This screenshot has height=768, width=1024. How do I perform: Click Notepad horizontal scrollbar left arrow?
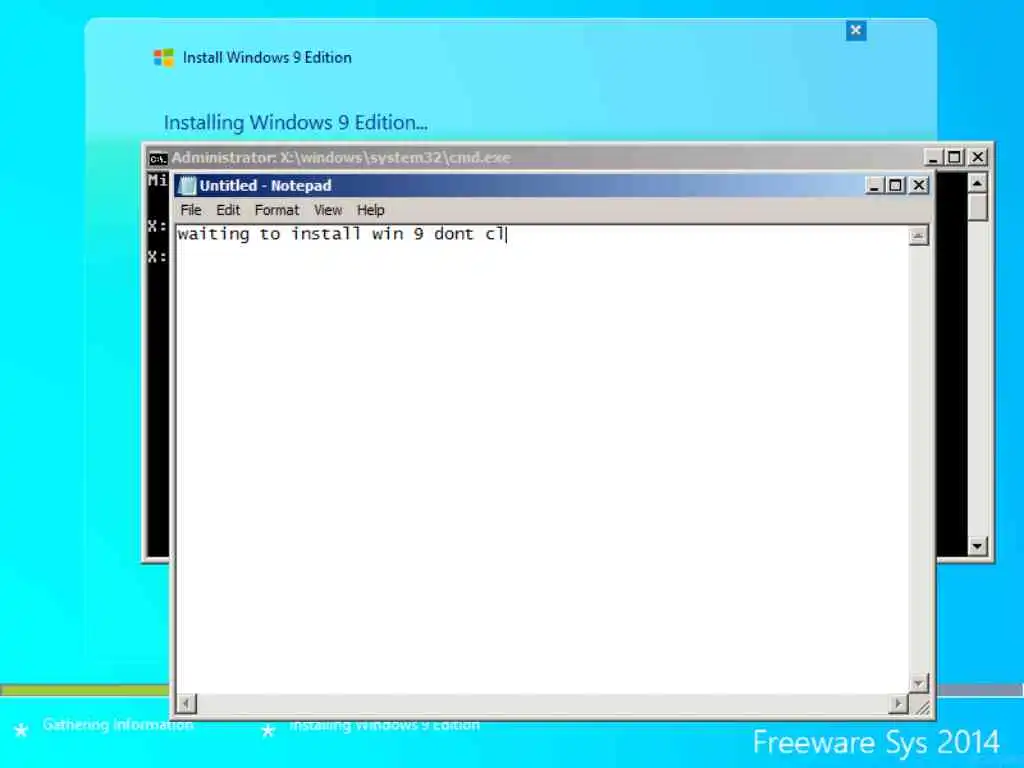(x=186, y=703)
